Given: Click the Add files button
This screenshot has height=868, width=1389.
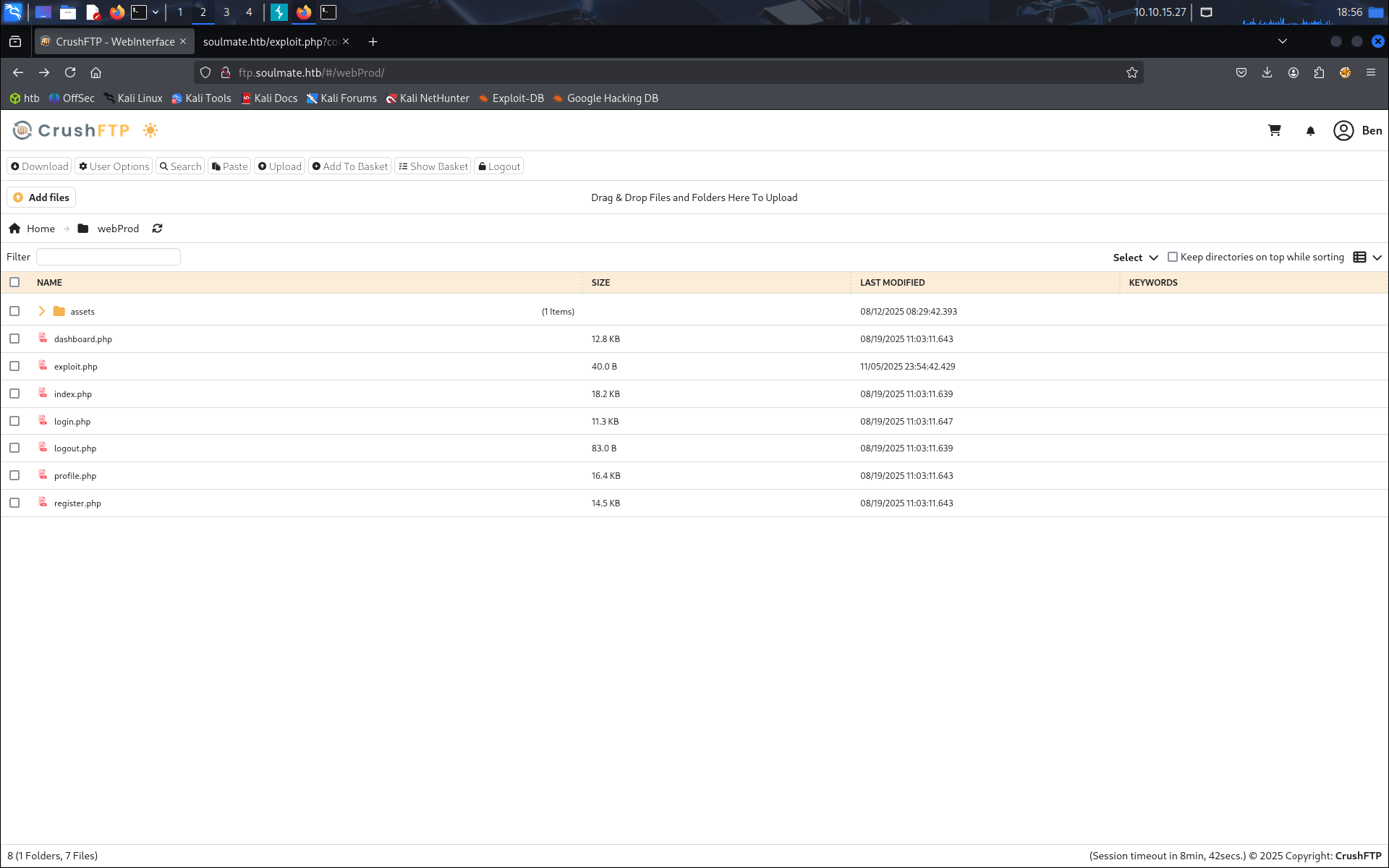Looking at the screenshot, I should point(41,197).
